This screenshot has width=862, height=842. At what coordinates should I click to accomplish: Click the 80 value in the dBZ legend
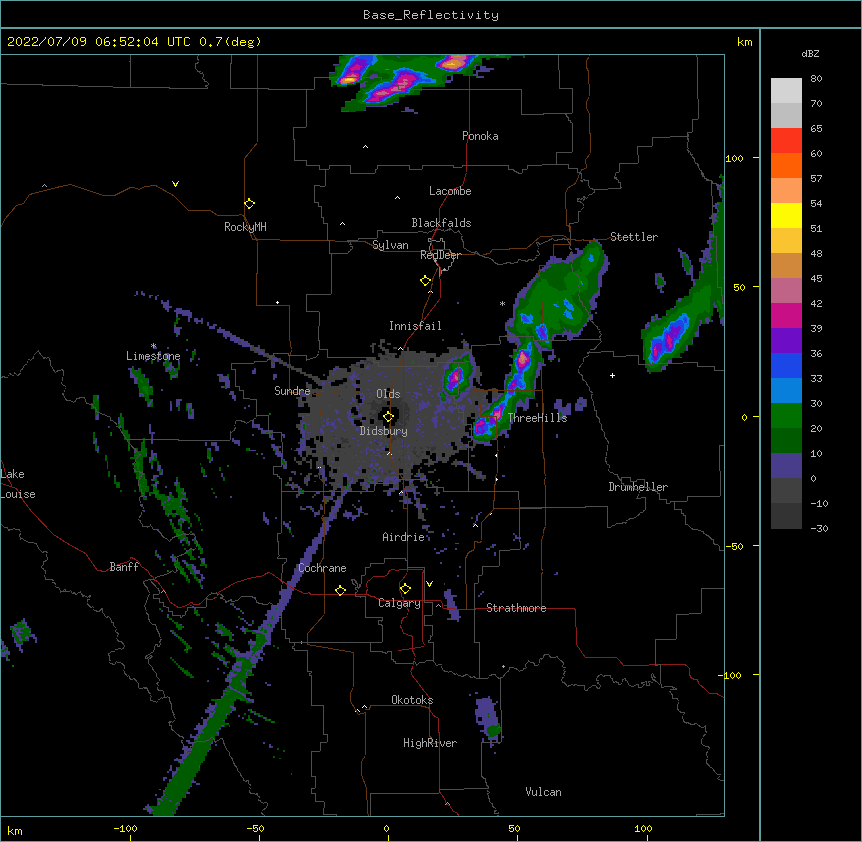tap(816, 79)
